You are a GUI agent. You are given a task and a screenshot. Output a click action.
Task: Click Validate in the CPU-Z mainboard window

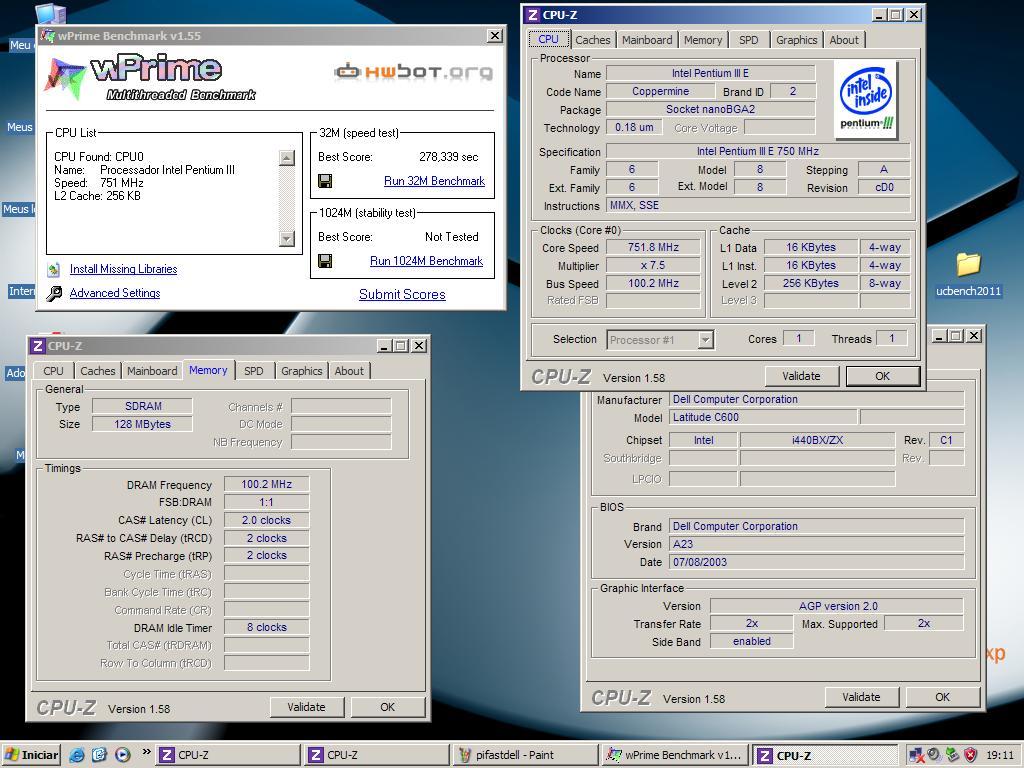pos(861,697)
